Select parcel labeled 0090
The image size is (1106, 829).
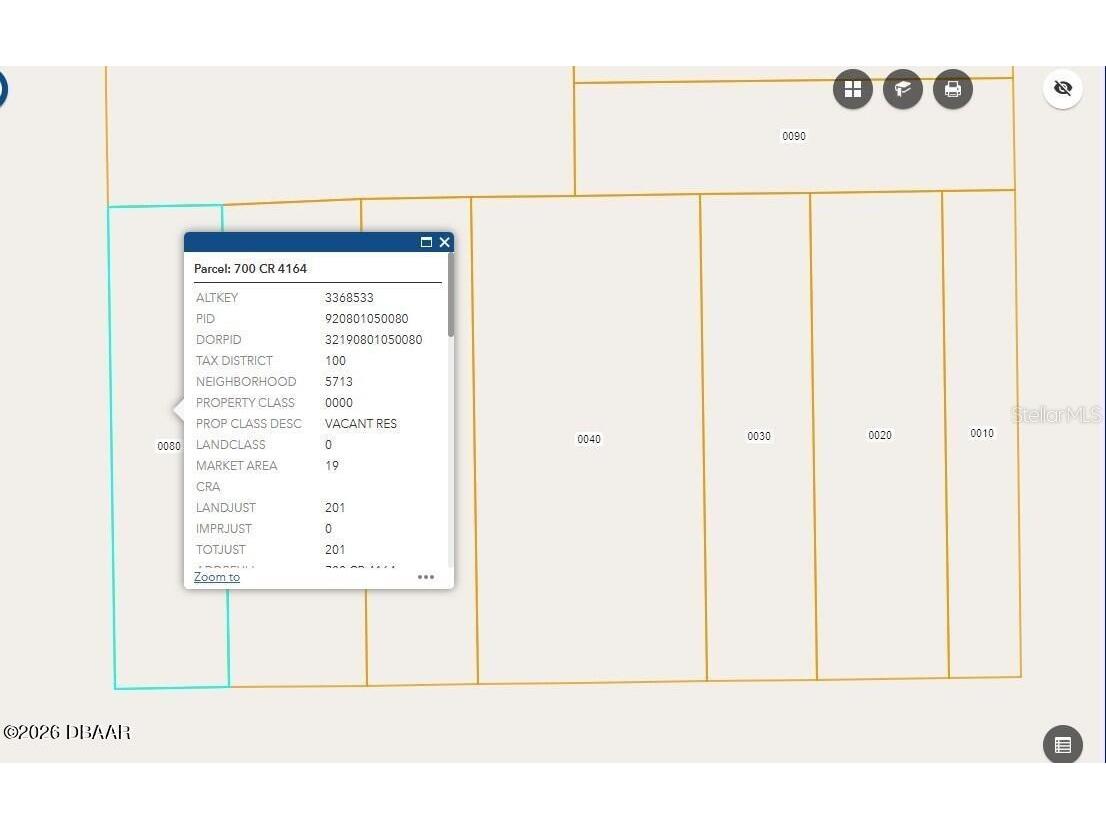click(794, 136)
